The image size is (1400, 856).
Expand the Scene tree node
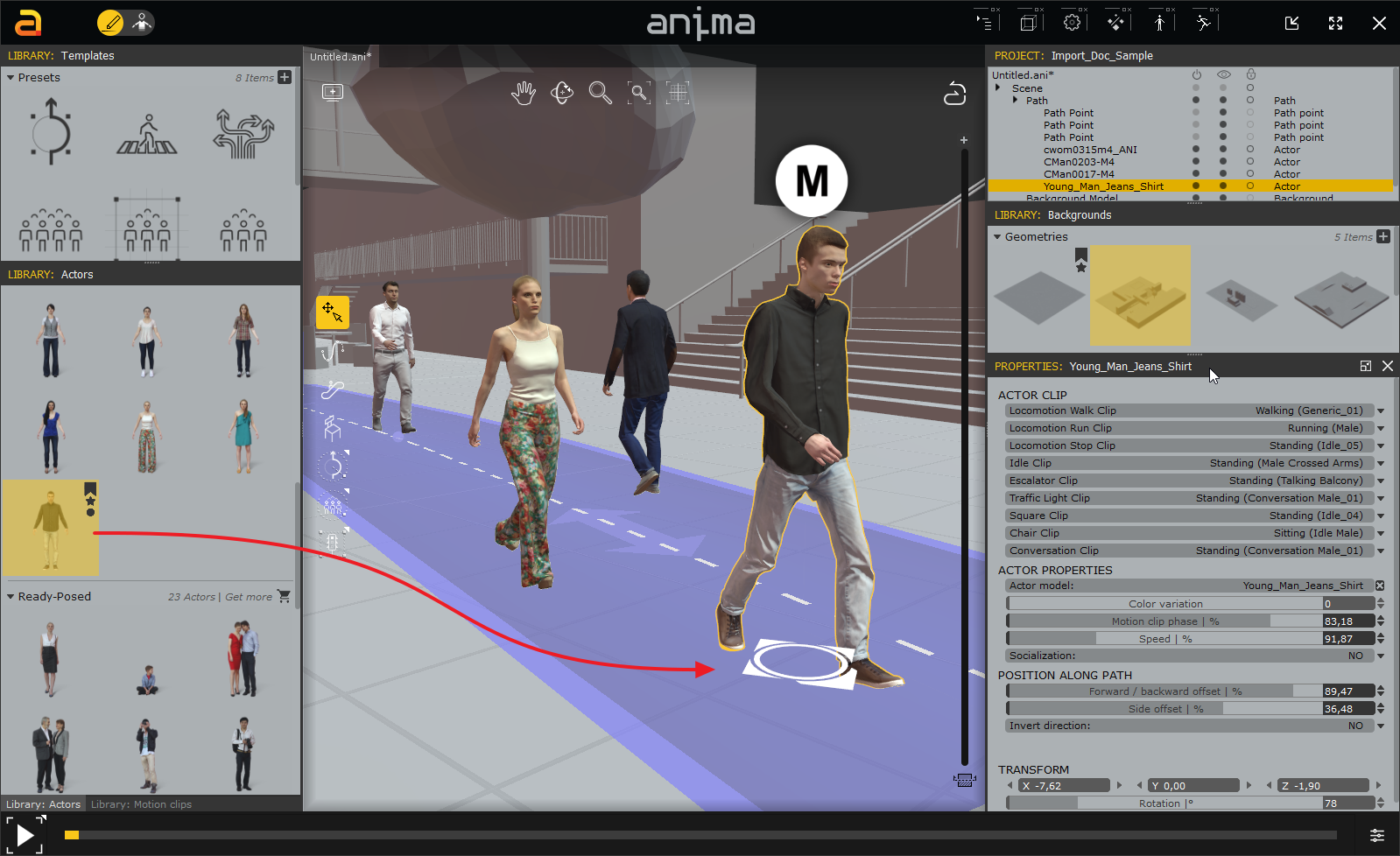(x=998, y=88)
